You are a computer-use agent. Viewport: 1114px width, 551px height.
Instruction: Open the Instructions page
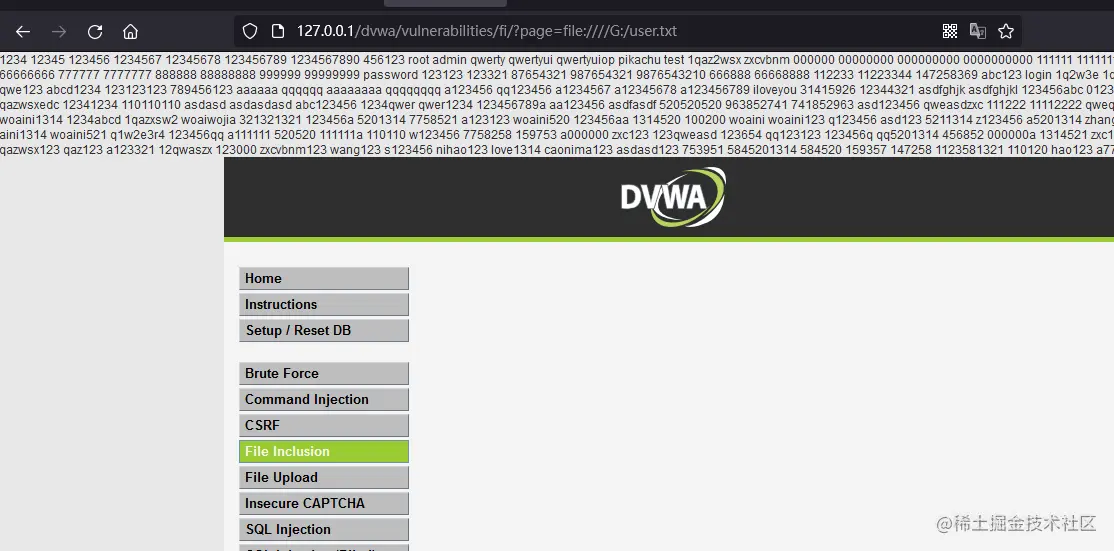[x=324, y=305]
